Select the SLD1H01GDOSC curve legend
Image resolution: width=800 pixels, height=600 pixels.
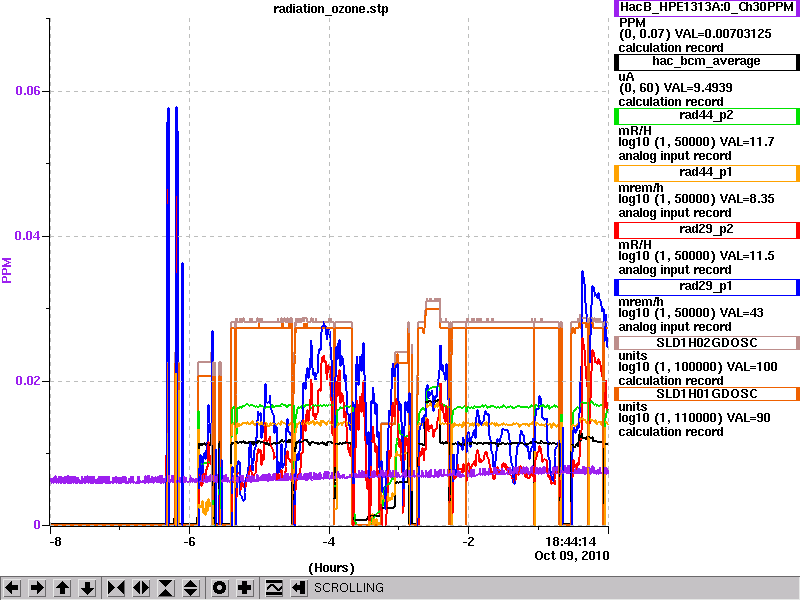(707, 394)
